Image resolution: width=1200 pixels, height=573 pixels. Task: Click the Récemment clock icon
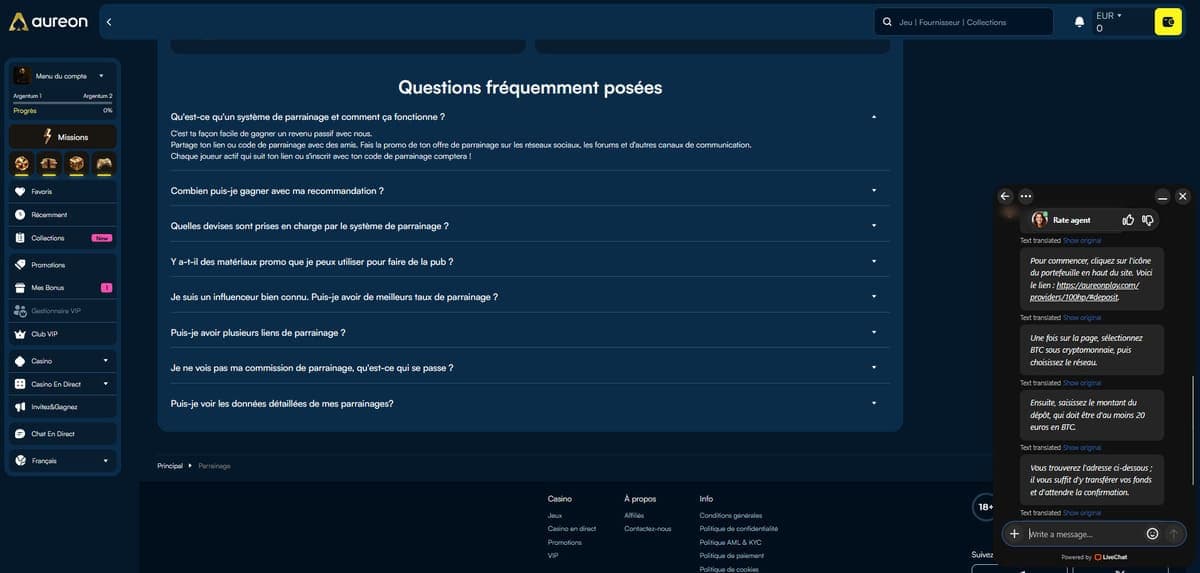(x=20, y=215)
